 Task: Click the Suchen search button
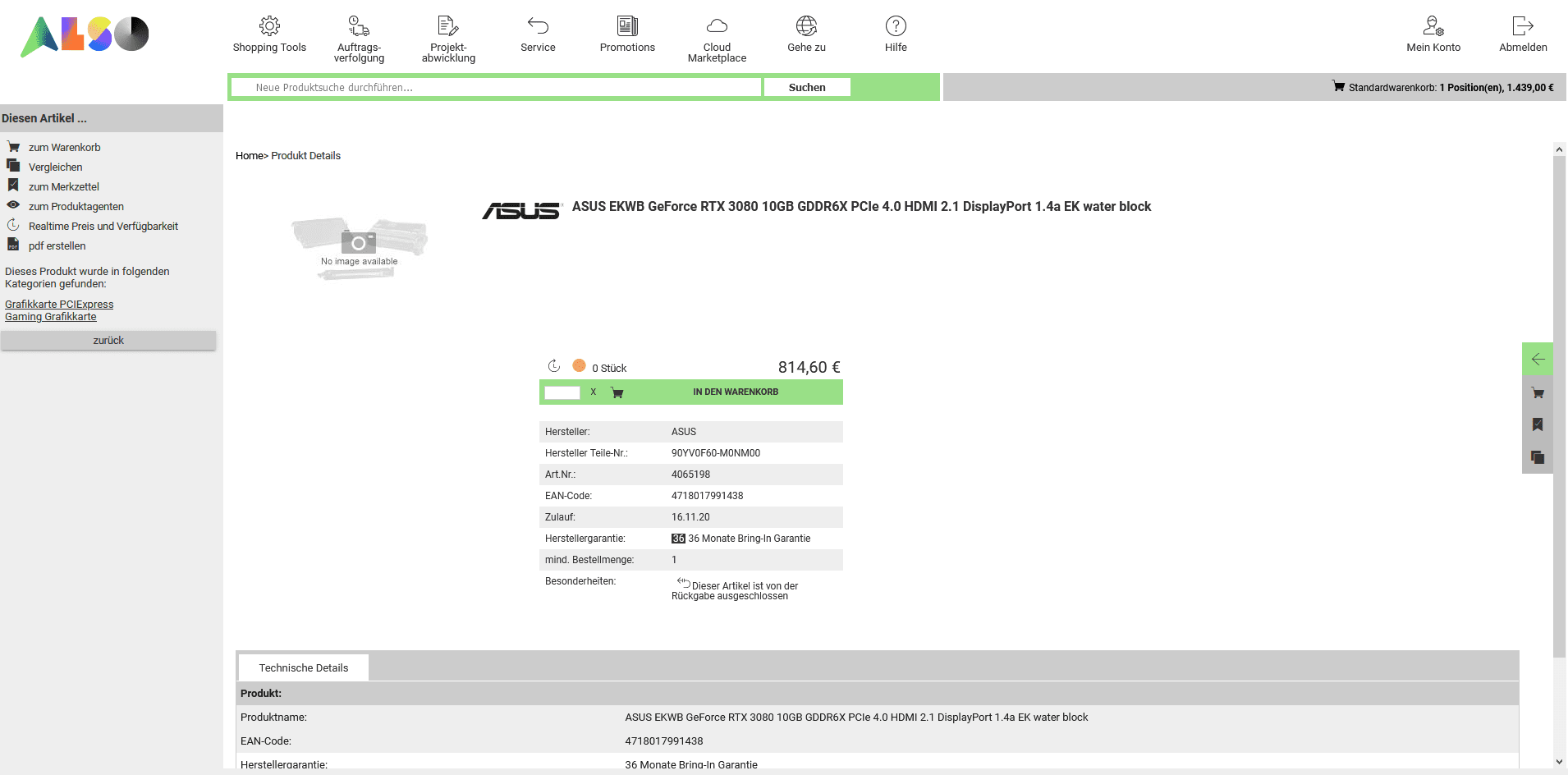click(x=807, y=87)
